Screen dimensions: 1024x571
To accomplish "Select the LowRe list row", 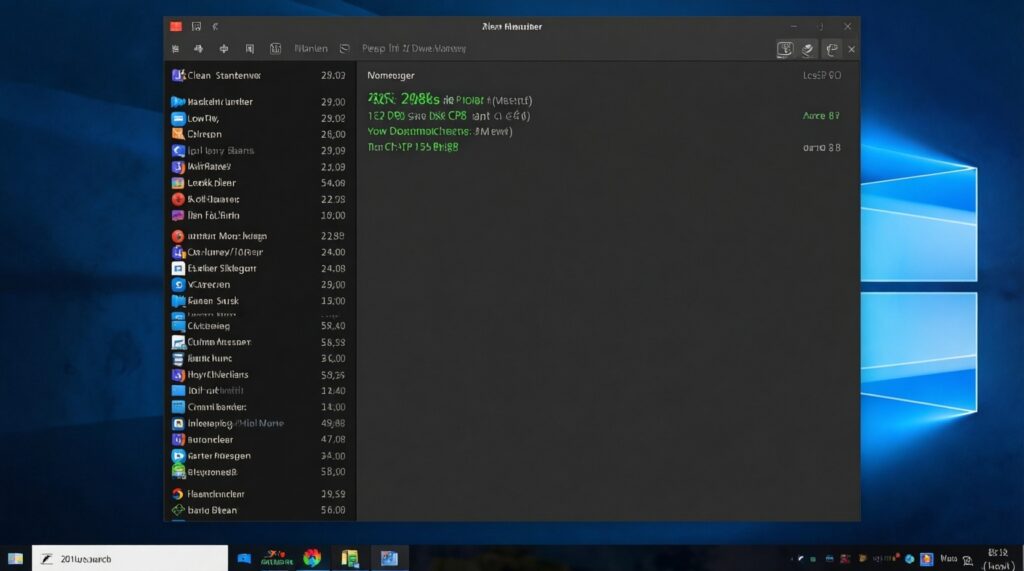I will pyautogui.click(x=203, y=118).
